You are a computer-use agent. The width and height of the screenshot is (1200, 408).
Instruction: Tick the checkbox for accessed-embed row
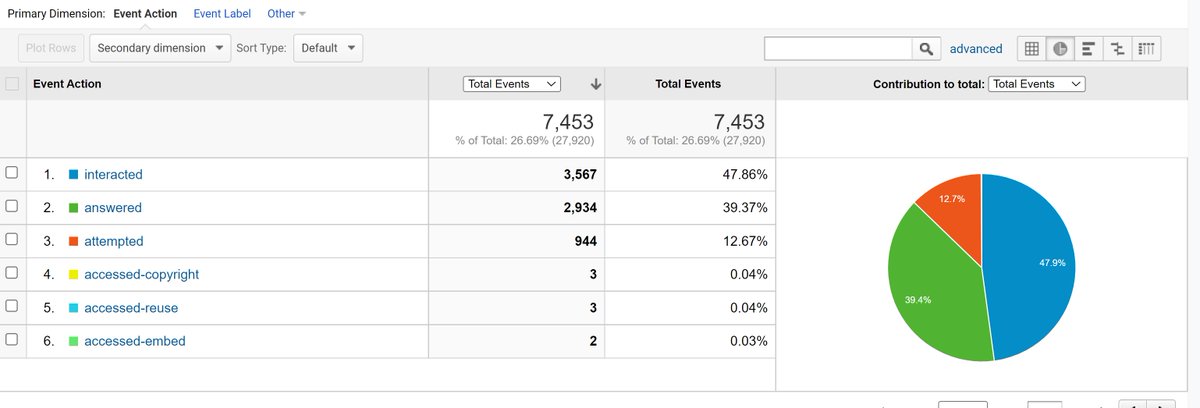(x=12, y=340)
